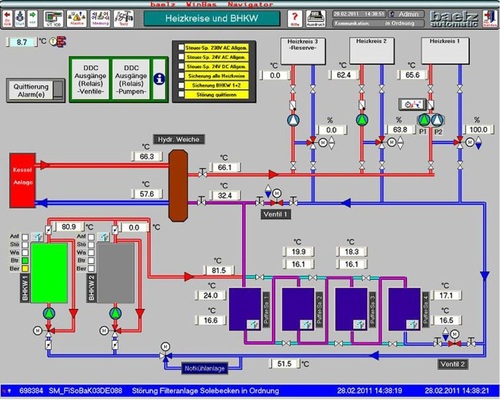This screenshot has height=400, width=500.
Task: Click the Admin user field
Action: pos(406,14)
